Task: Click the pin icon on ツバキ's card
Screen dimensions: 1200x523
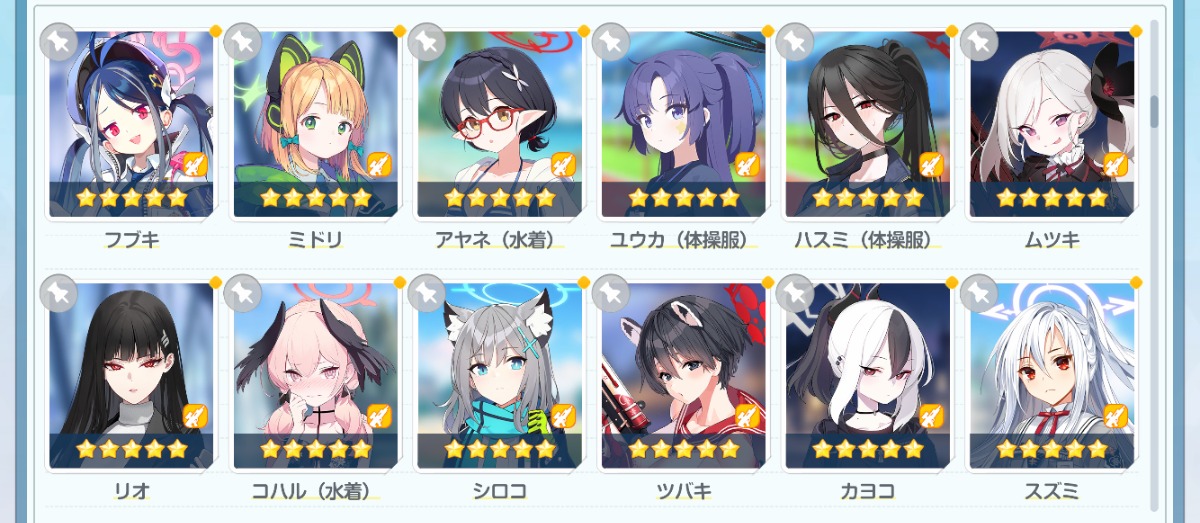Action: point(611,293)
